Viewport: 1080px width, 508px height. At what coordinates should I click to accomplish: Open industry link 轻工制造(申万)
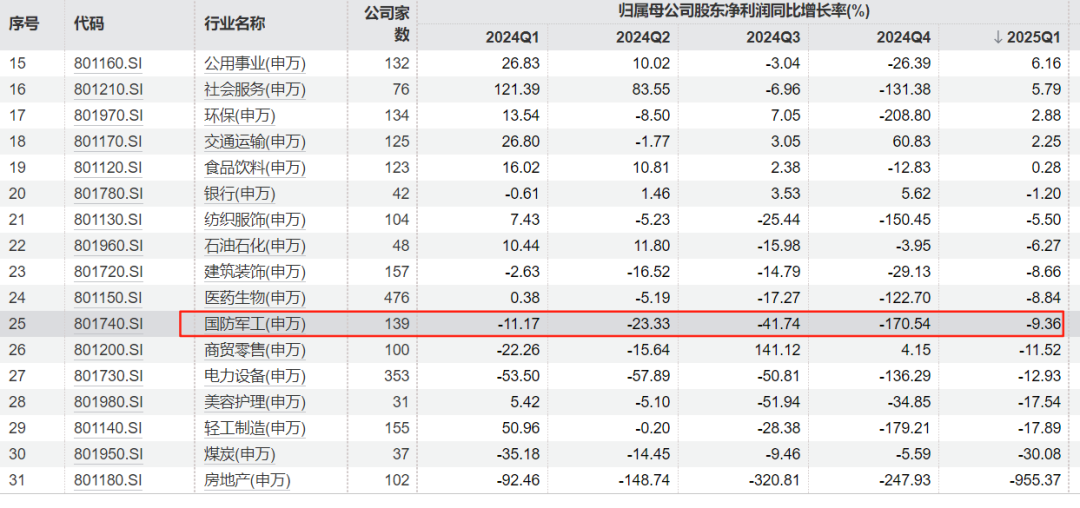[254, 427]
